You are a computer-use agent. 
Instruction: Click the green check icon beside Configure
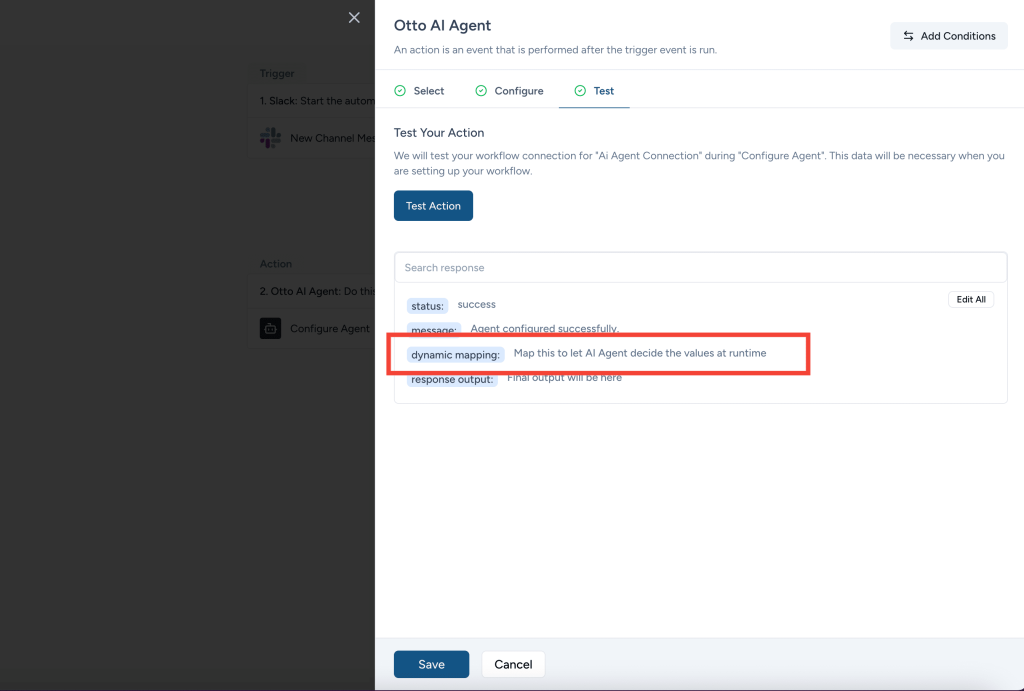[x=481, y=91]
